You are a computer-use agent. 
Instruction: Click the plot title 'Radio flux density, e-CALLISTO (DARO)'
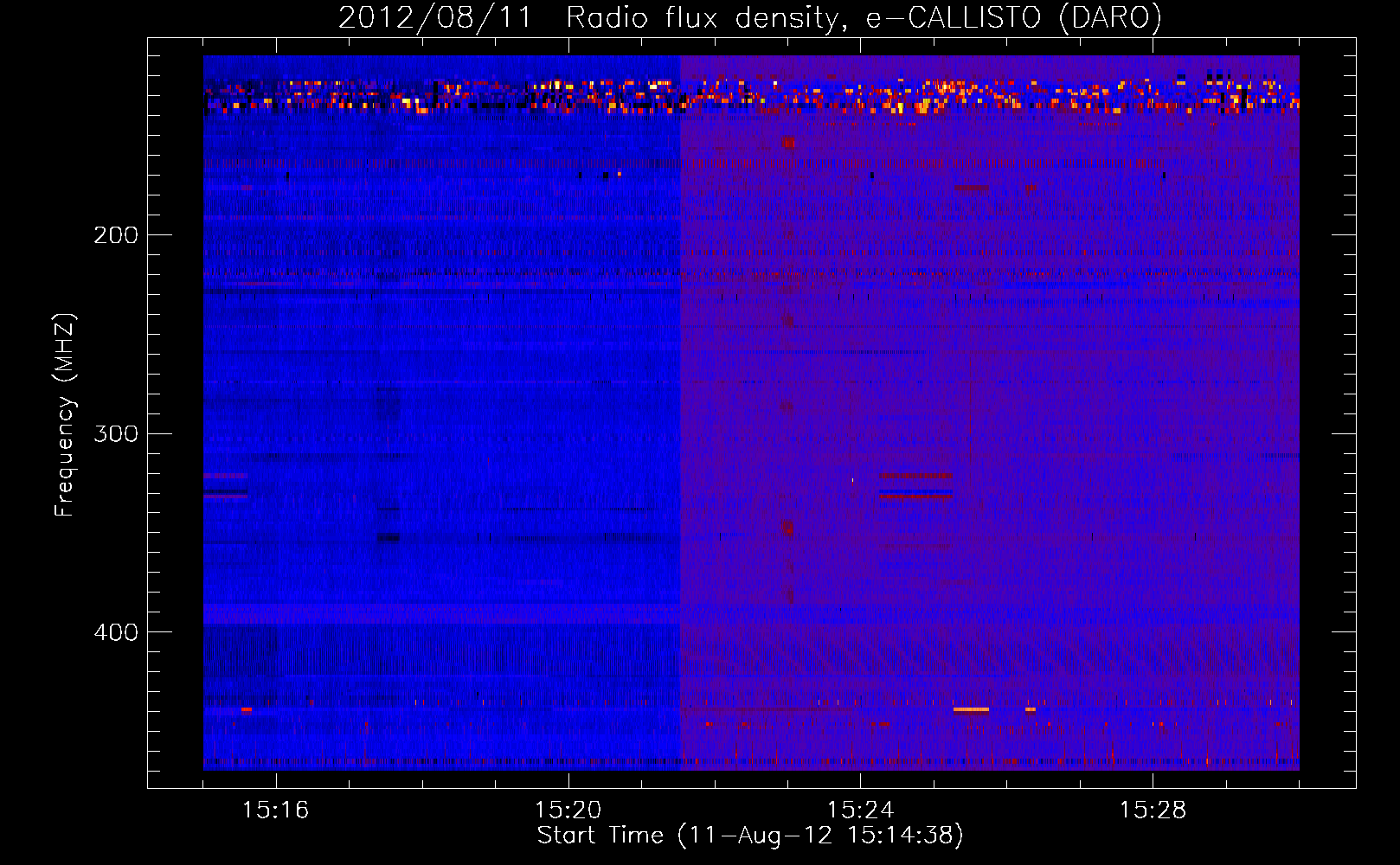(x=864, y=17)
